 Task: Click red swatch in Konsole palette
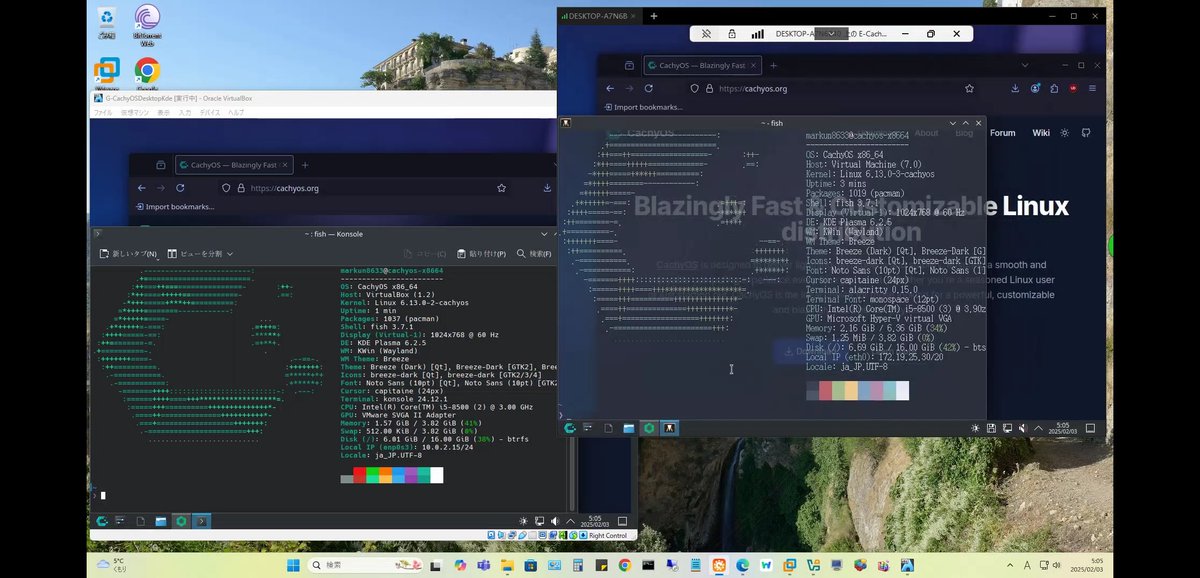click(x=360, y=475)
